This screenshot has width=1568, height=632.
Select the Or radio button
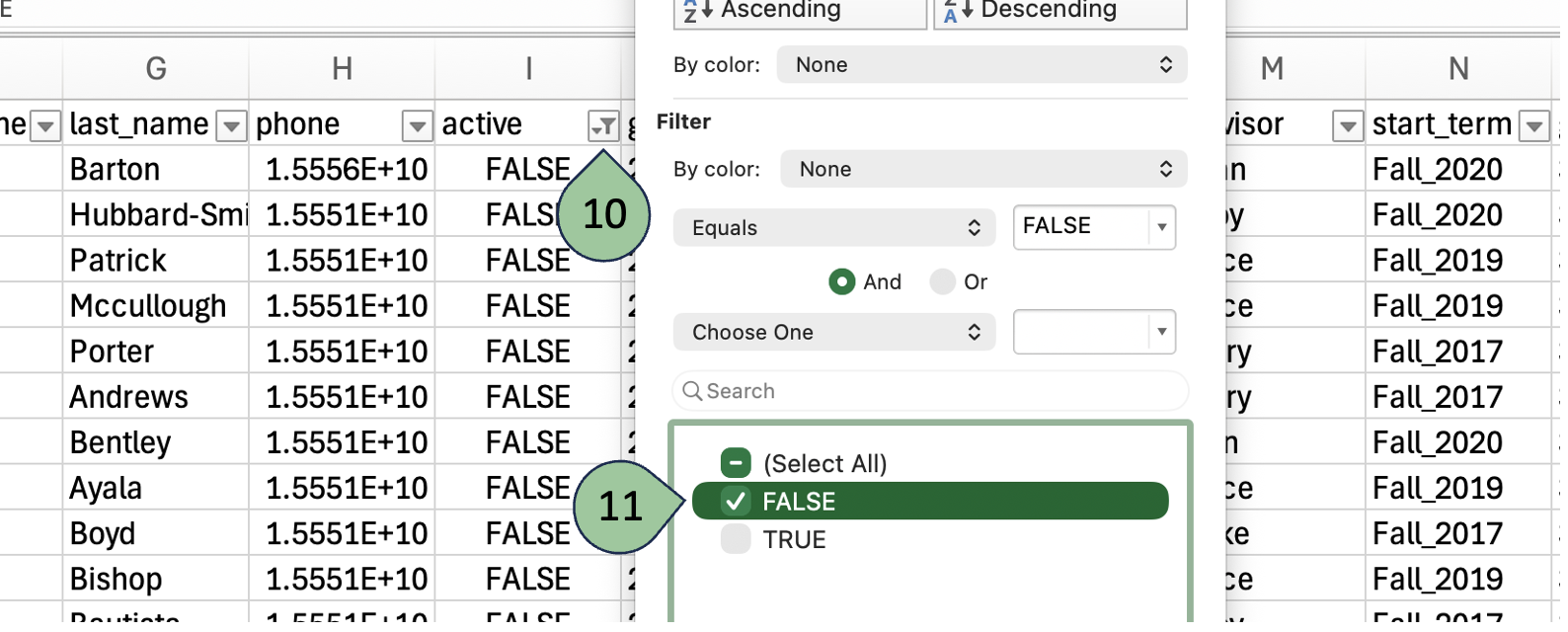[943, 282]
